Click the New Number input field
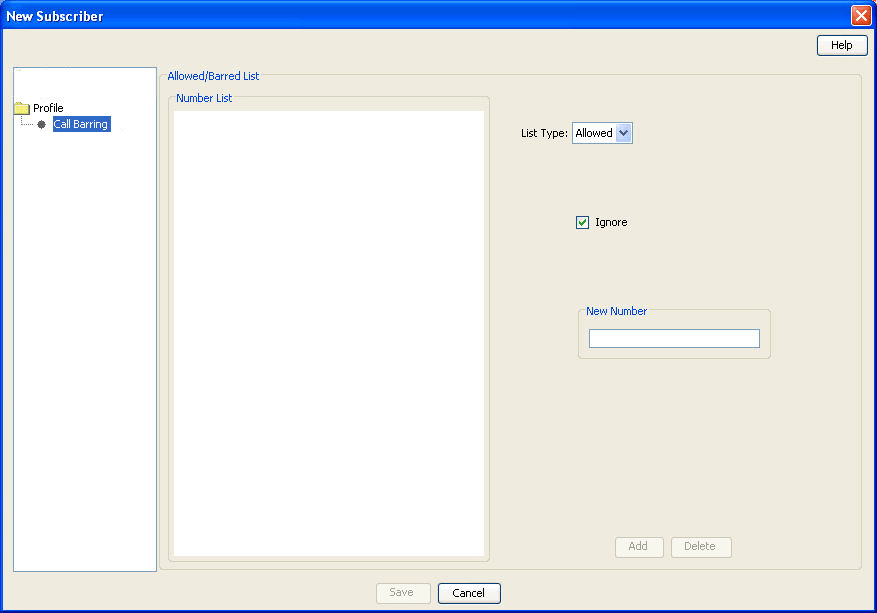The height and width of the screenshot is (613, 877). click(674, 338)
